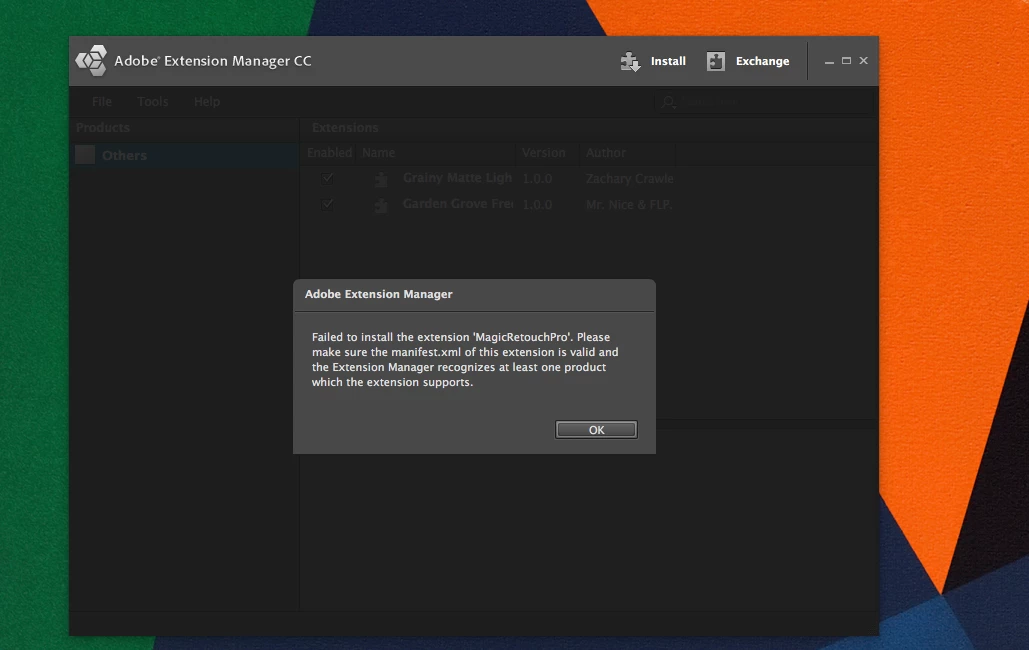Image resolution: width=1029 pixels, height=650 pixels.
Task: Open the Tools menu
Action: 153,102
